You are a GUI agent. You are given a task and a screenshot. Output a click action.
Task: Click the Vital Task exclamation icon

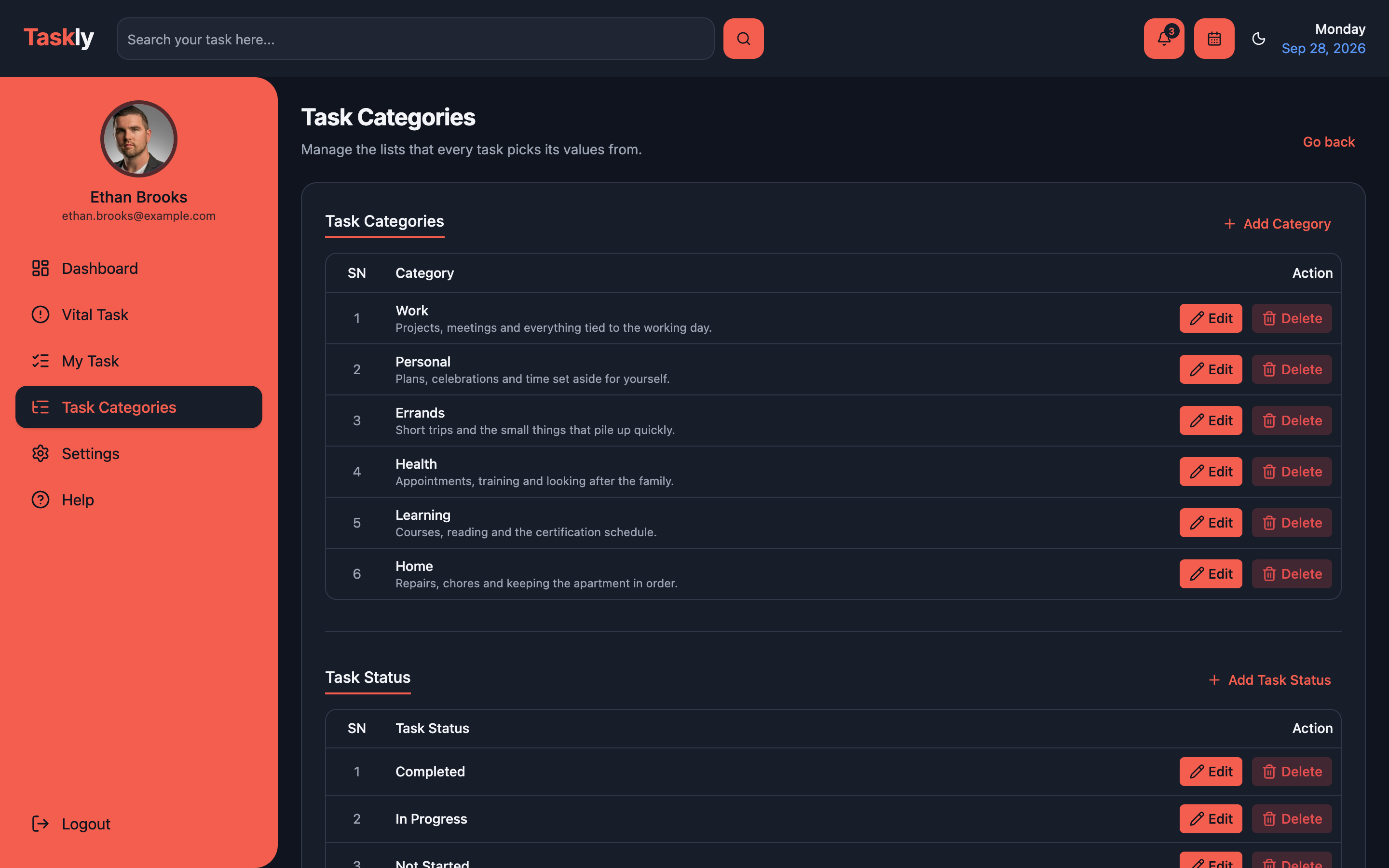click(40, 314)
